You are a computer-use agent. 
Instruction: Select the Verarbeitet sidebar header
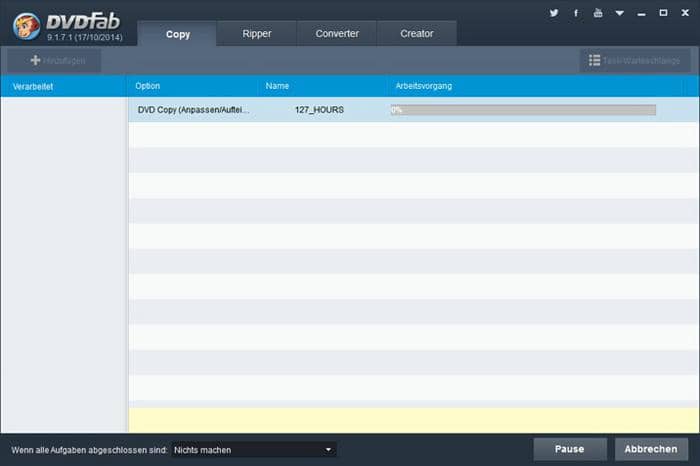[64, 86]
